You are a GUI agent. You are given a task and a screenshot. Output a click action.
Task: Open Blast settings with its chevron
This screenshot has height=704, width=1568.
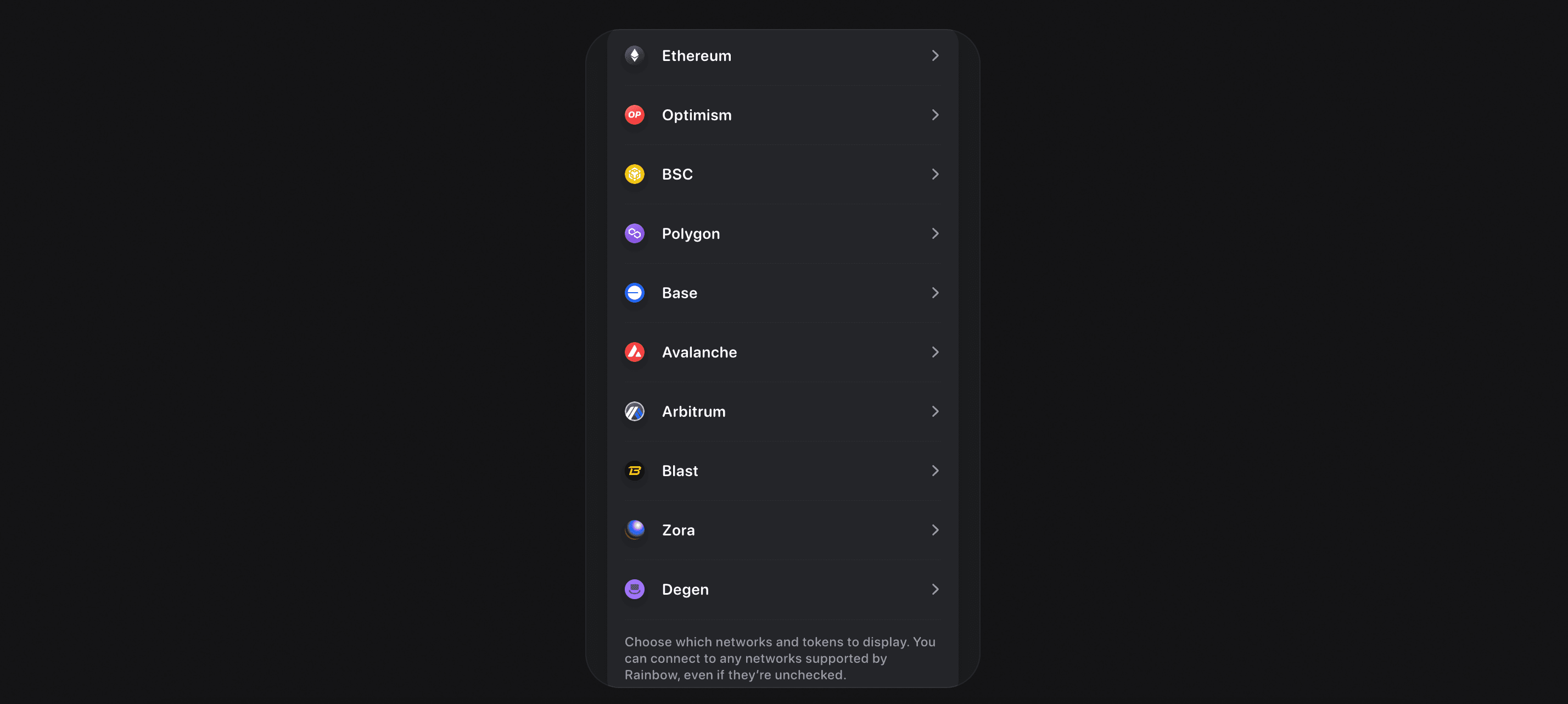pos(935,471)
